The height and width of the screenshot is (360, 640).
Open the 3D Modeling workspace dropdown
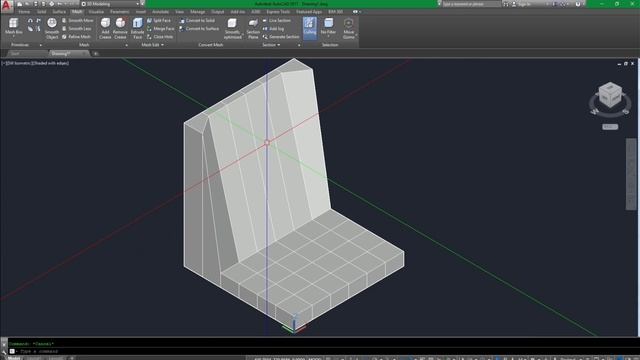coord(110,4)
